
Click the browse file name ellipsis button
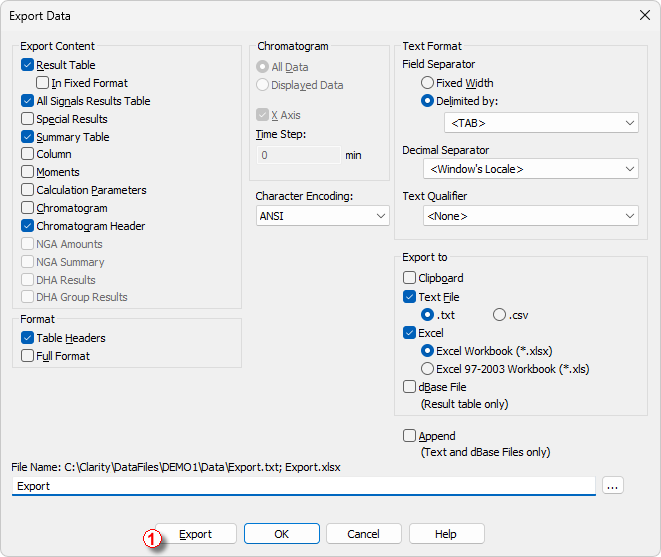(613, 486)
